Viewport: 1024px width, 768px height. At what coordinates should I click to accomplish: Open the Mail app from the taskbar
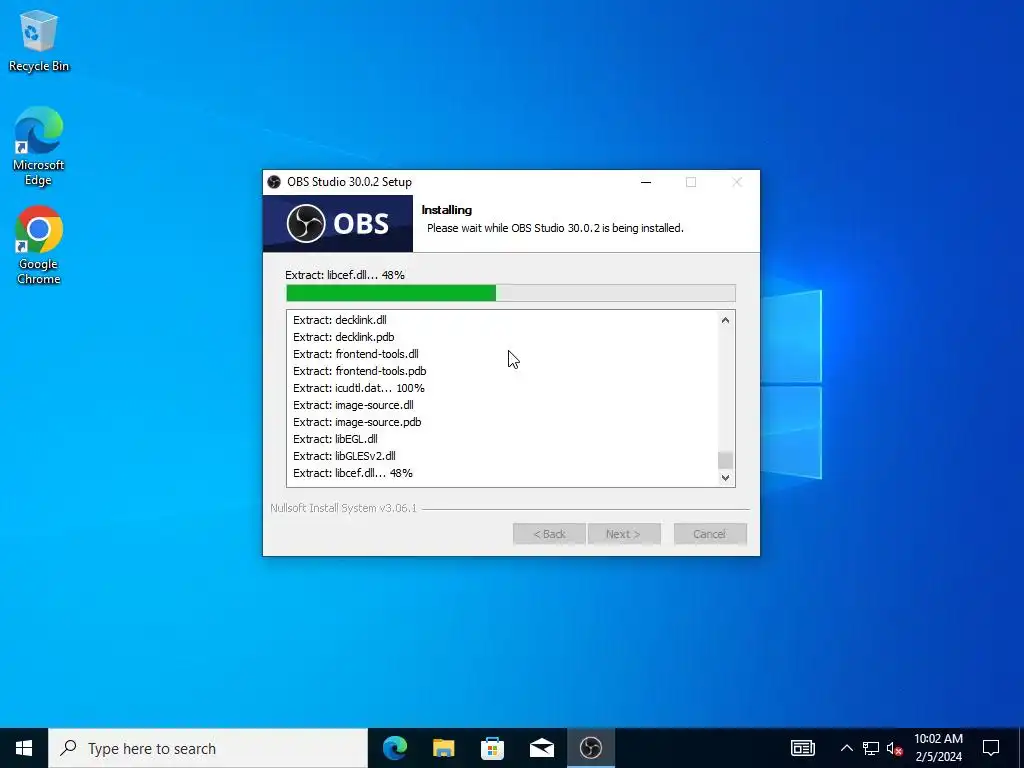tap(541, 748)
